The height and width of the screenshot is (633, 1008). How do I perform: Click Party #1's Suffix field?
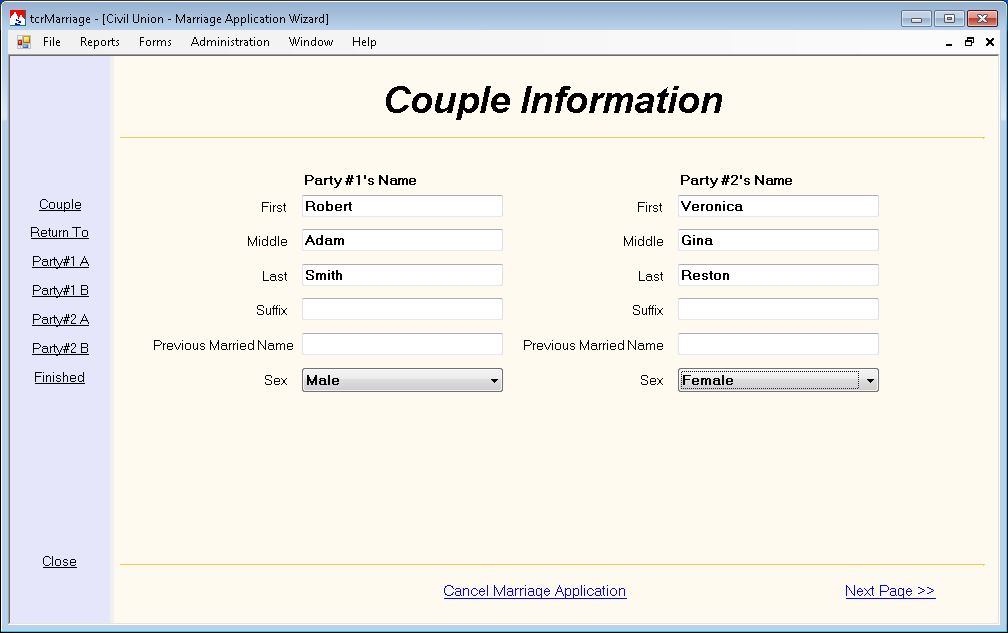(402, 310)
